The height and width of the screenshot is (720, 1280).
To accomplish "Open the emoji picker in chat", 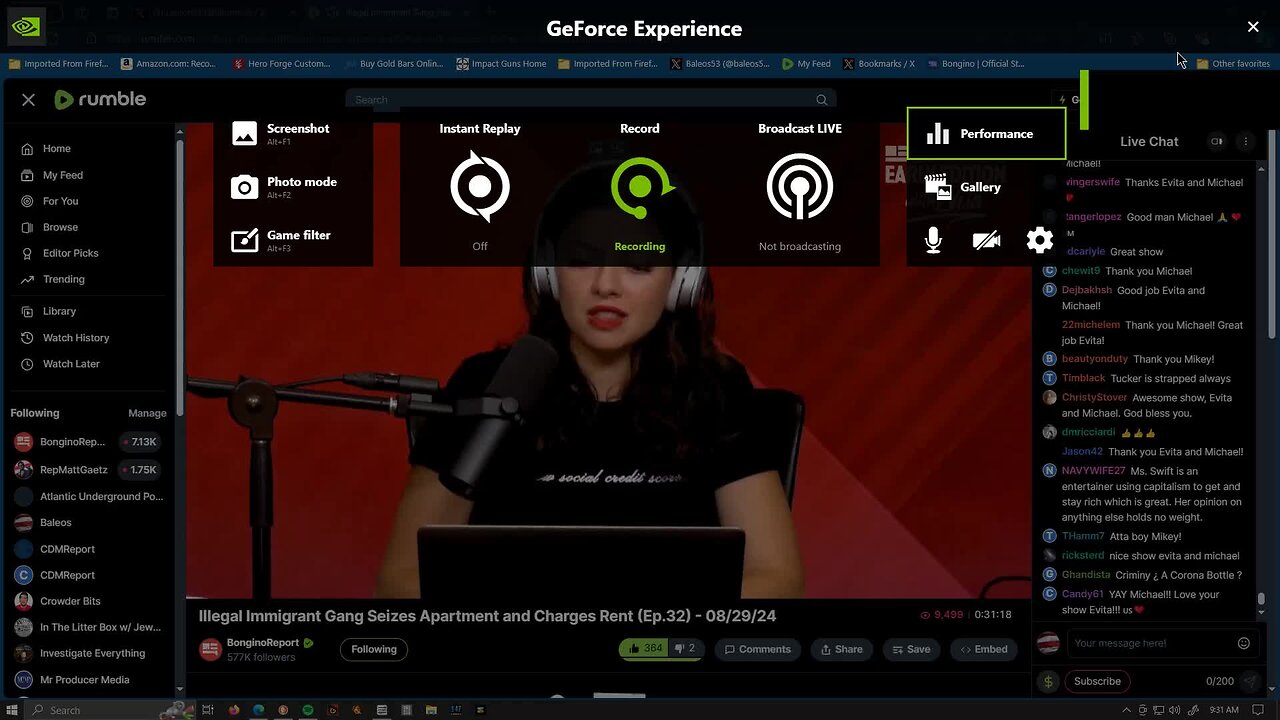I will point(1244,643).
